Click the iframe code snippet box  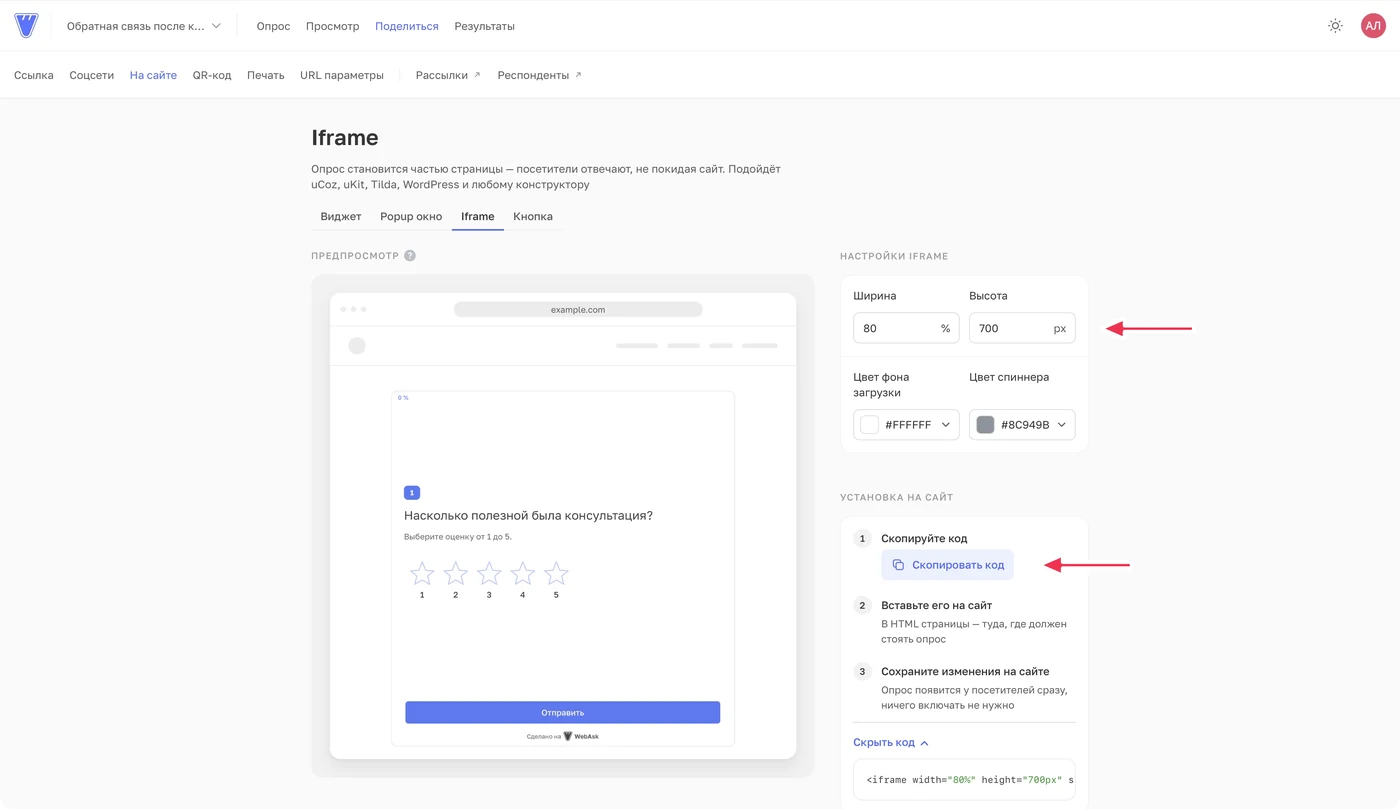click(x=964, y=779)
